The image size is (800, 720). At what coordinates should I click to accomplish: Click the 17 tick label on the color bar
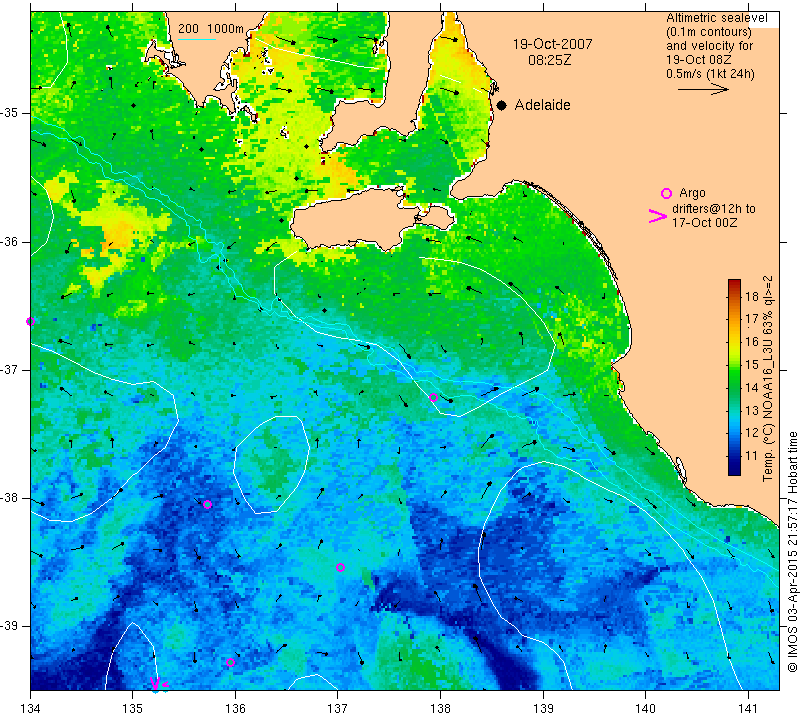pos(752,319)
